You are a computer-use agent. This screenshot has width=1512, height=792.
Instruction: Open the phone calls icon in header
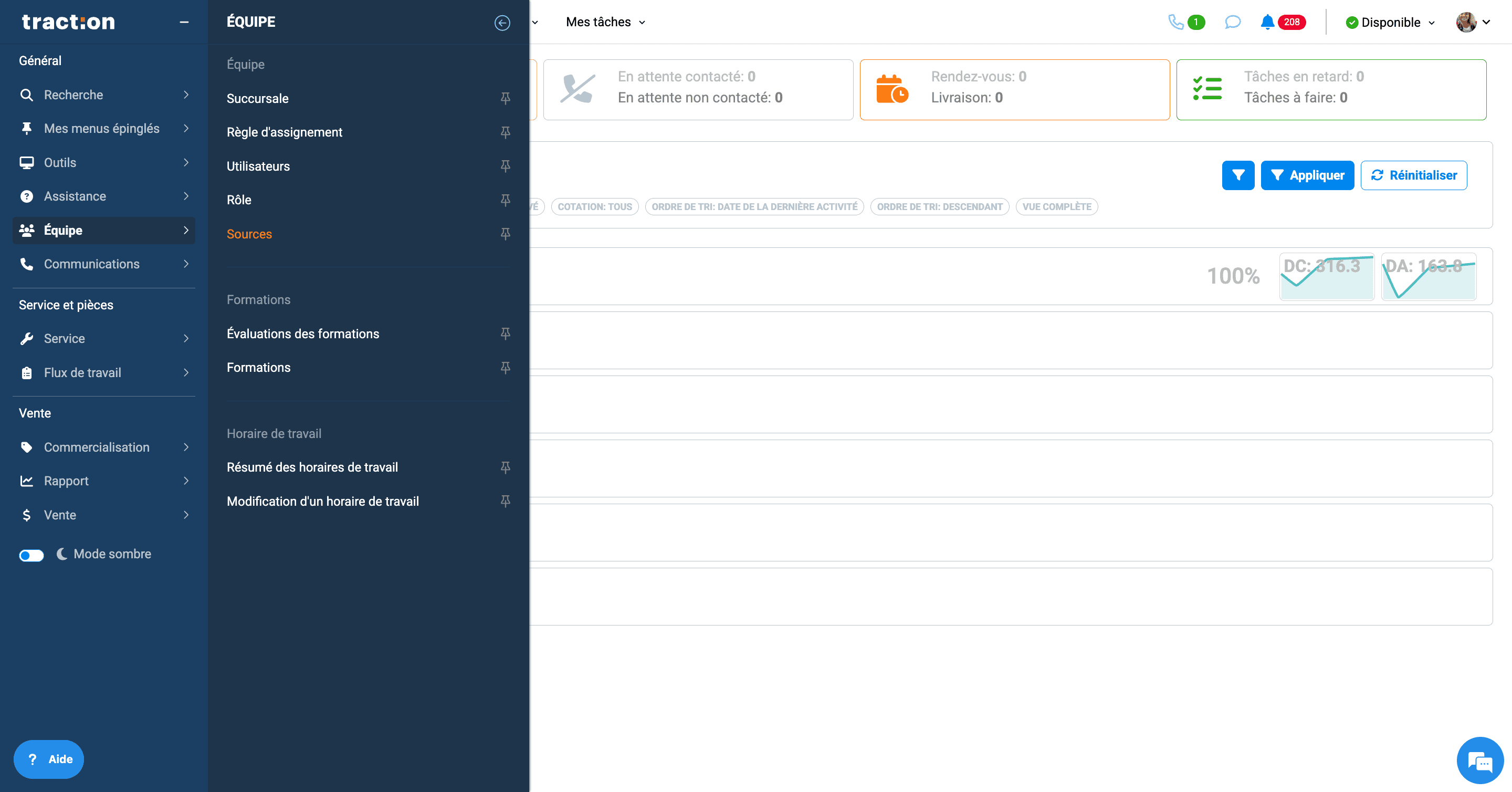pos(1175,22)
